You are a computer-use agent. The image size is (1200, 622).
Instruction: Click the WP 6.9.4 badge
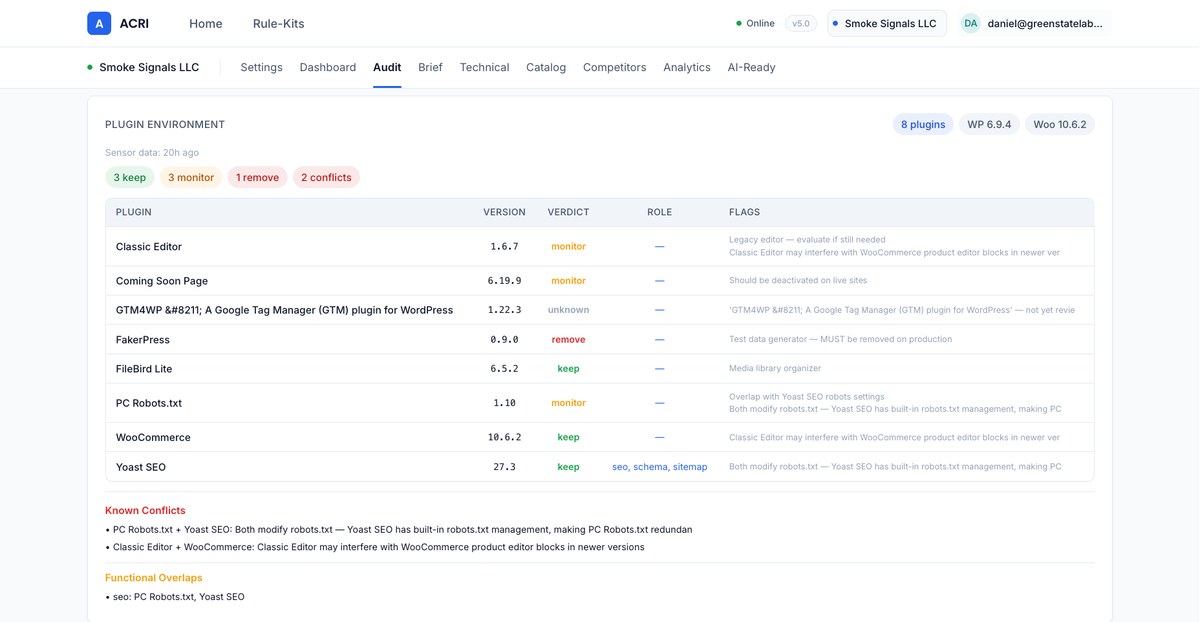click(x=989, y=125)
